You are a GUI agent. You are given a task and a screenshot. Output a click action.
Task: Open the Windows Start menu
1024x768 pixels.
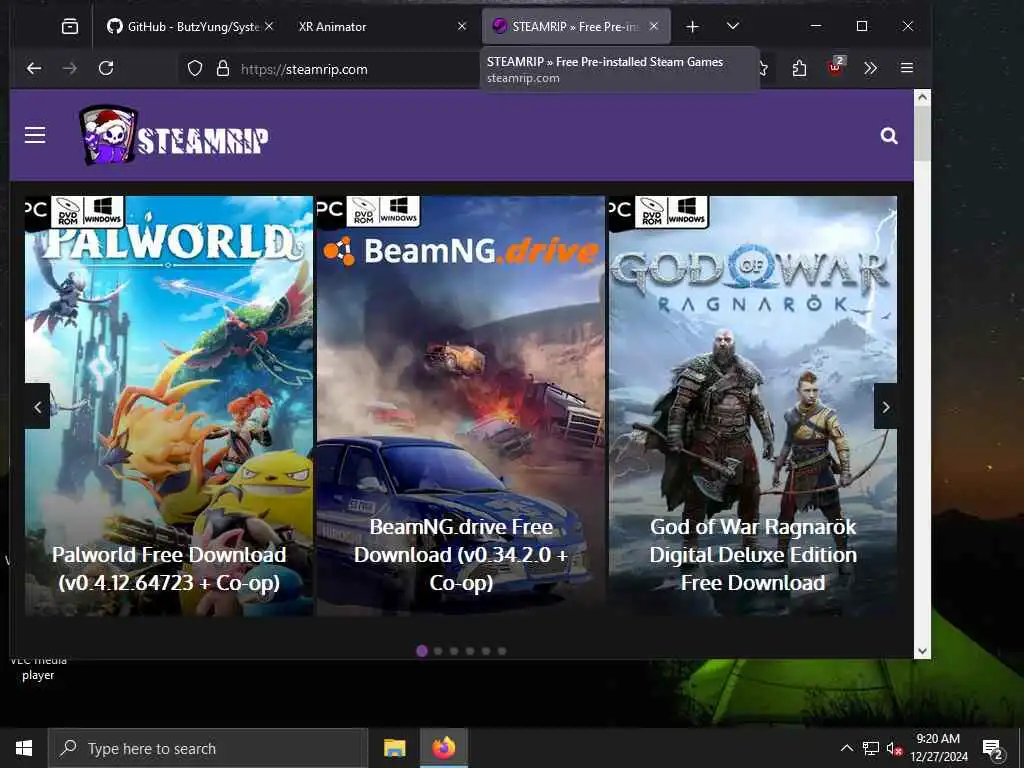click(24, 748)
